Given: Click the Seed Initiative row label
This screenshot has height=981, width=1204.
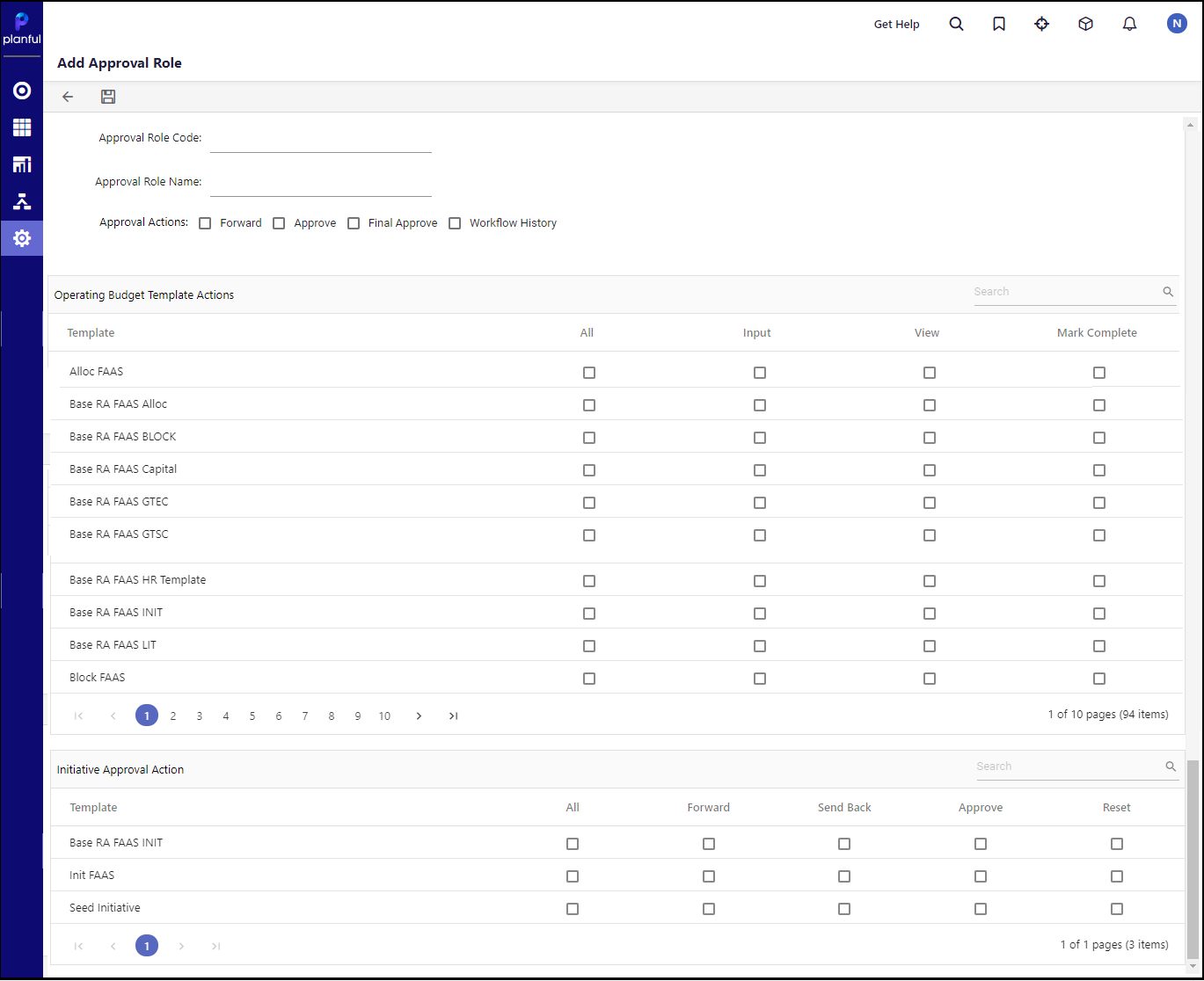Looking at the screenshot, I should coord(105,908).
